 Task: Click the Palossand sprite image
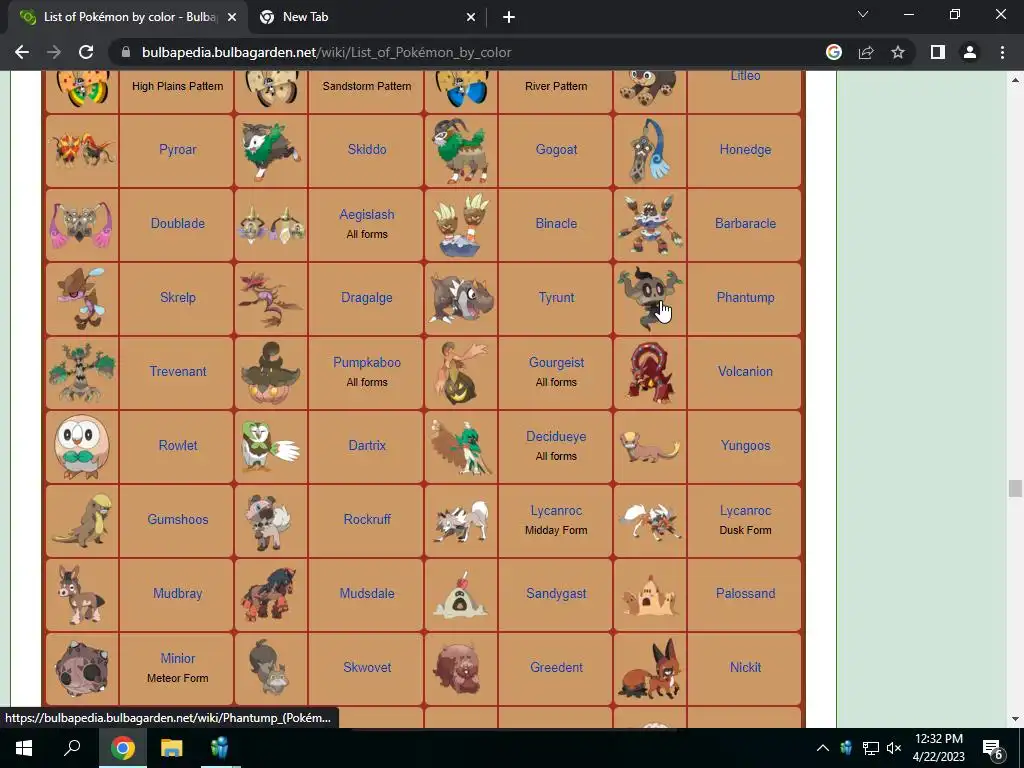[x=650, y=596]
